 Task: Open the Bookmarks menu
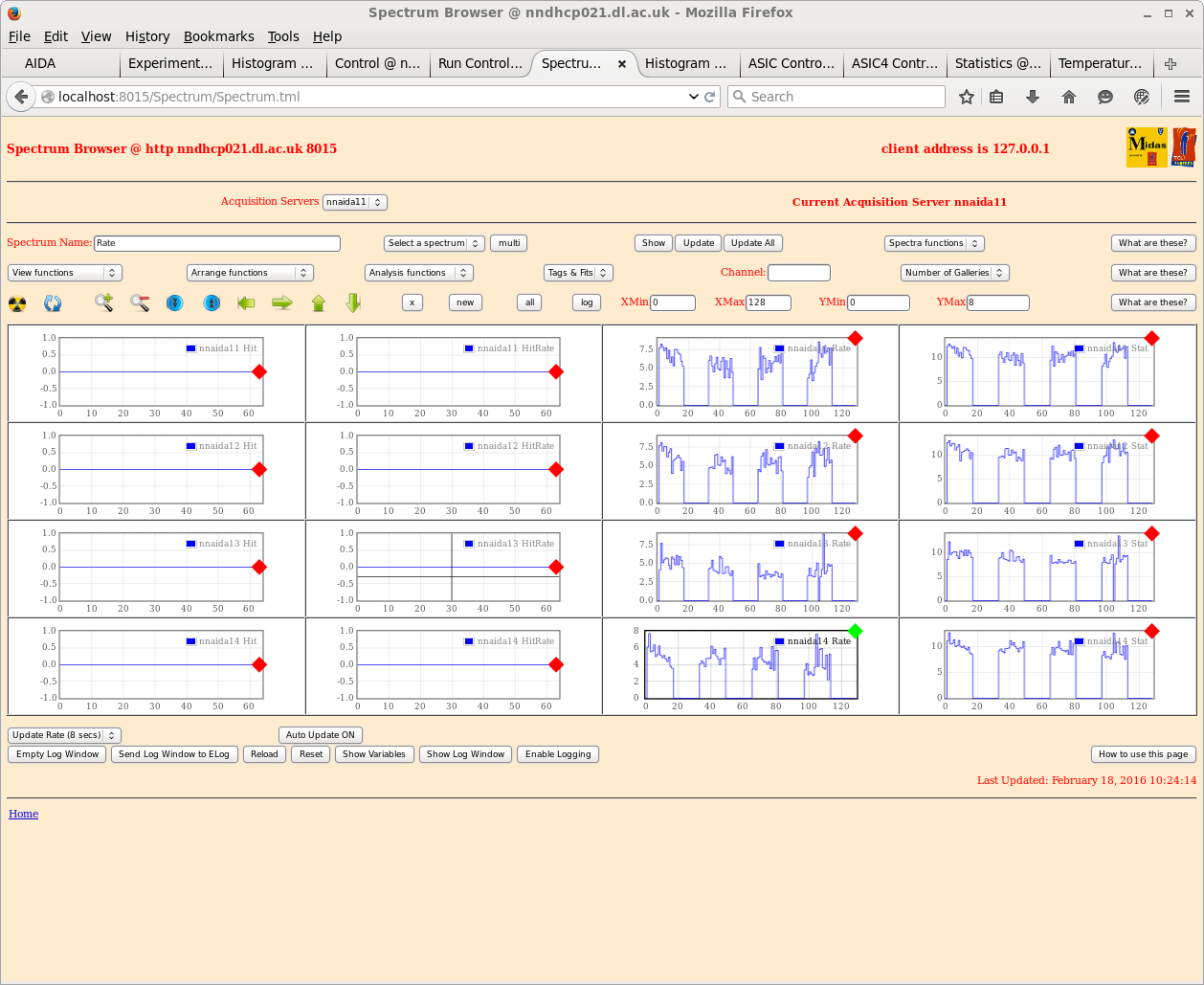tap(218, 36)
